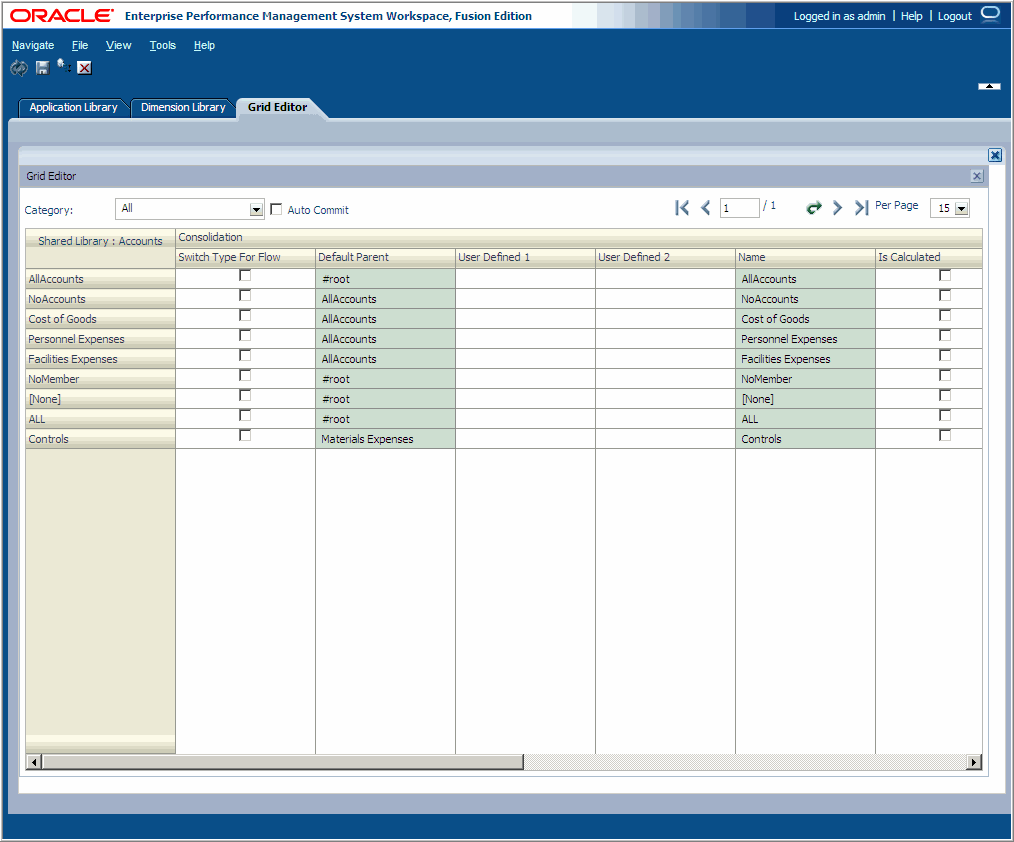Switch to Dimension Library tab
Screen dimensions: 1014x842
click(183, 107)
